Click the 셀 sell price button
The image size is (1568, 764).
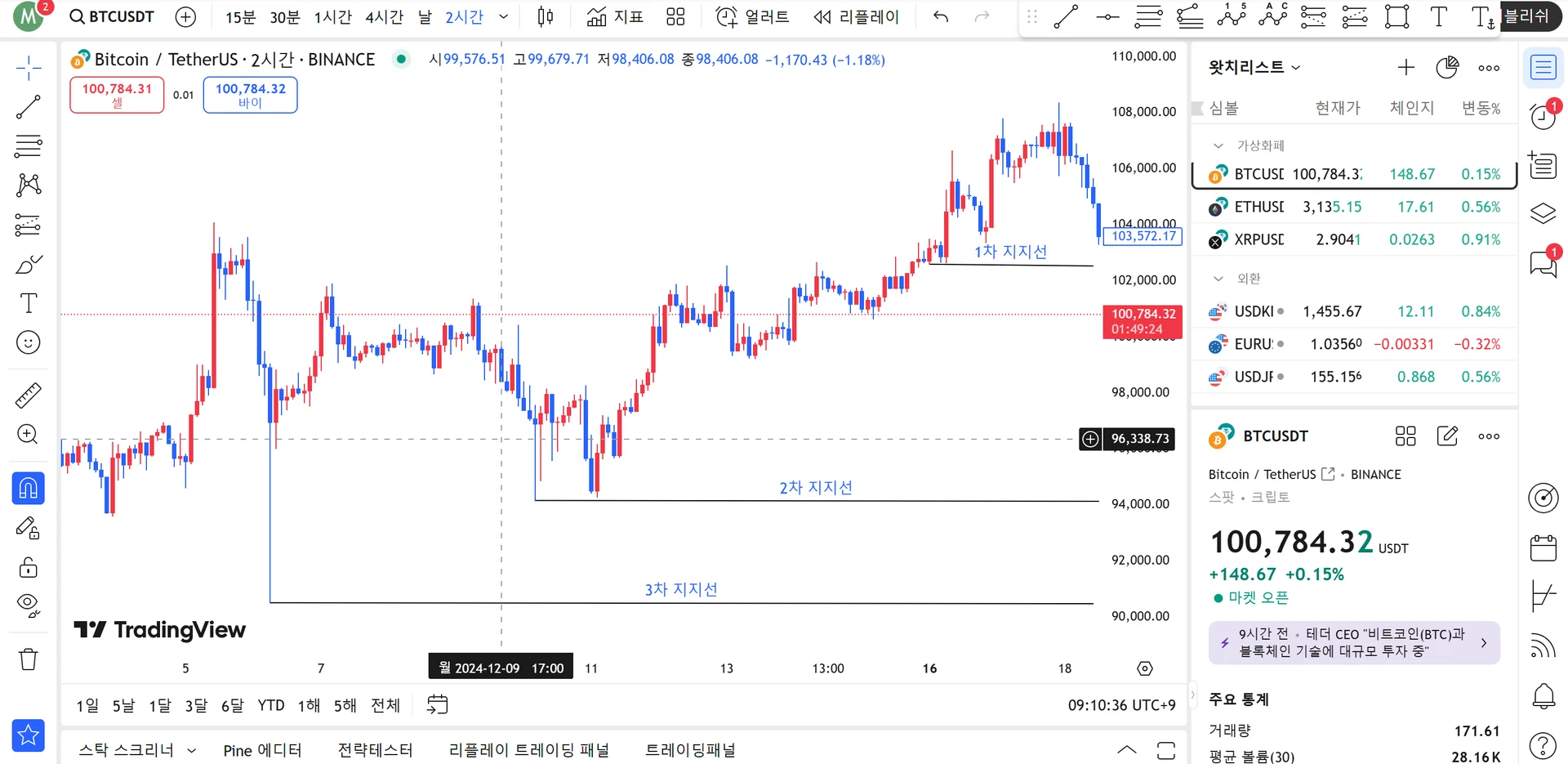pos(117,95)
